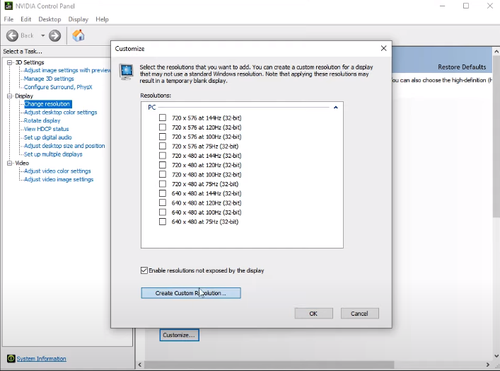This screenshot has width=500, height=371.
Task: Click Create Custom Resolution button
Action: pyautogui.click(x=191, y=293)
